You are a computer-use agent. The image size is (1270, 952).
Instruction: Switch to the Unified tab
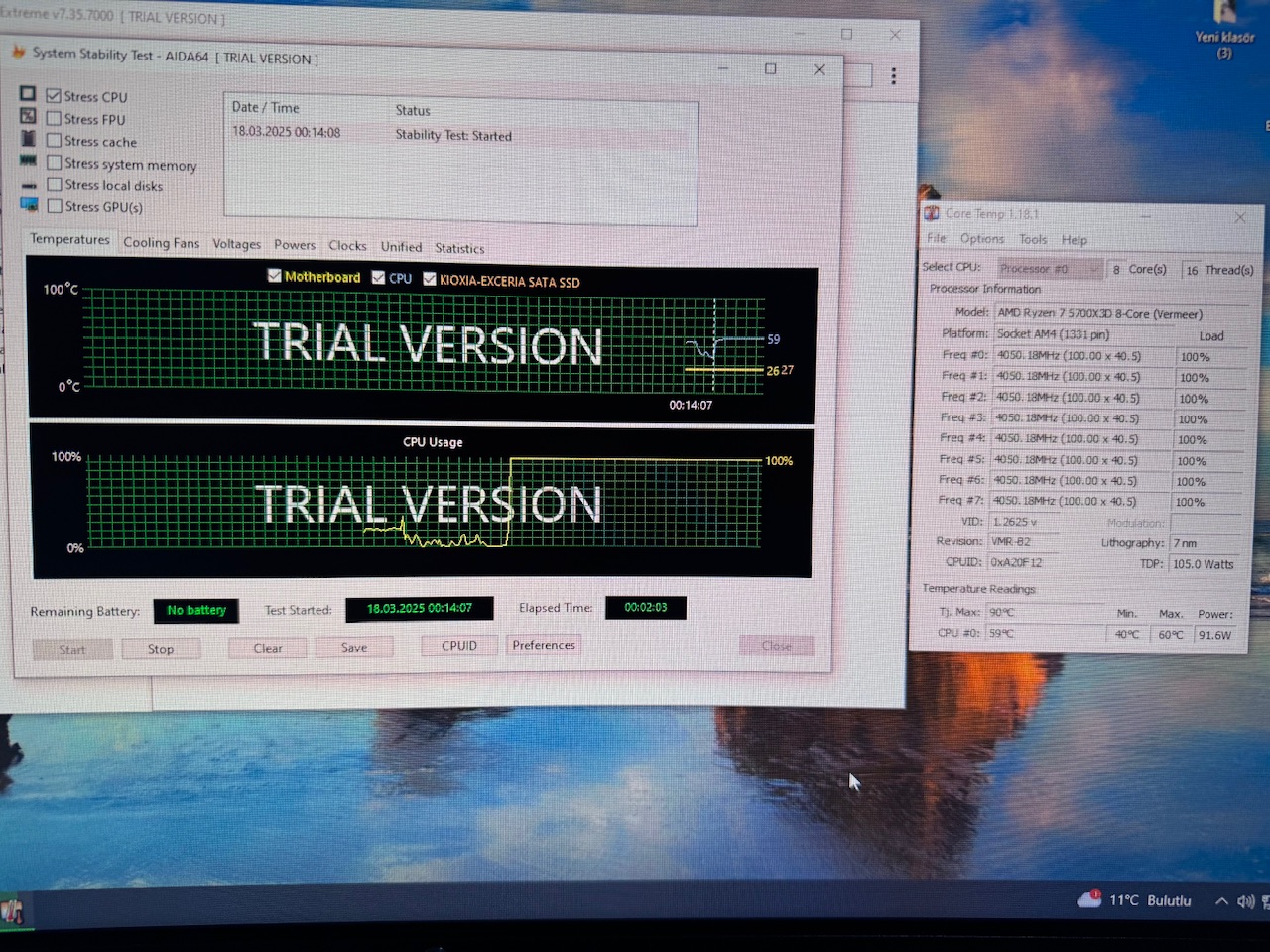pyautogui.click(x=401, y=247)
